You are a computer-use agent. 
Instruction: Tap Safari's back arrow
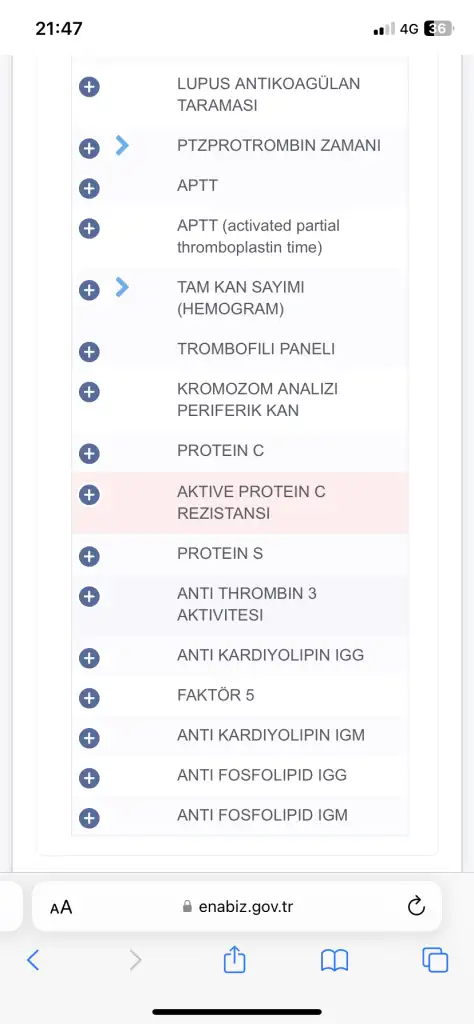point(33,960)
